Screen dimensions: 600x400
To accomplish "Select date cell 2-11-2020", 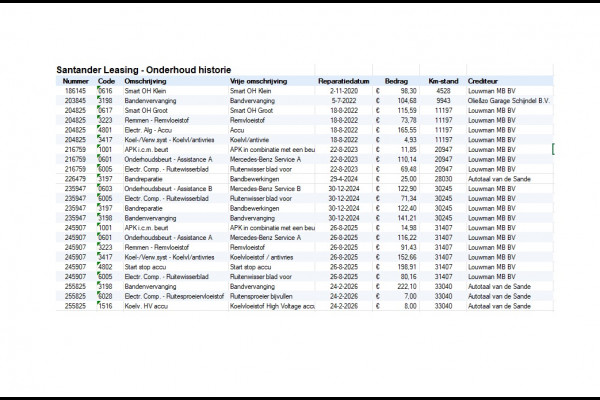I will pos(344,91).
